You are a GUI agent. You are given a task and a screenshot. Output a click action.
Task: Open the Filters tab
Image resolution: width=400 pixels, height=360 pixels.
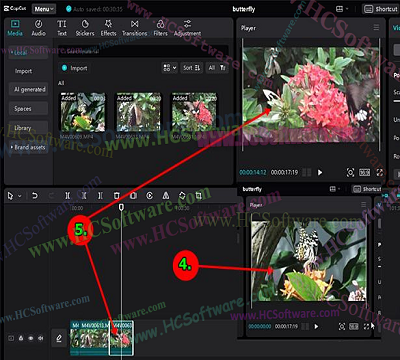click(160, 28)
